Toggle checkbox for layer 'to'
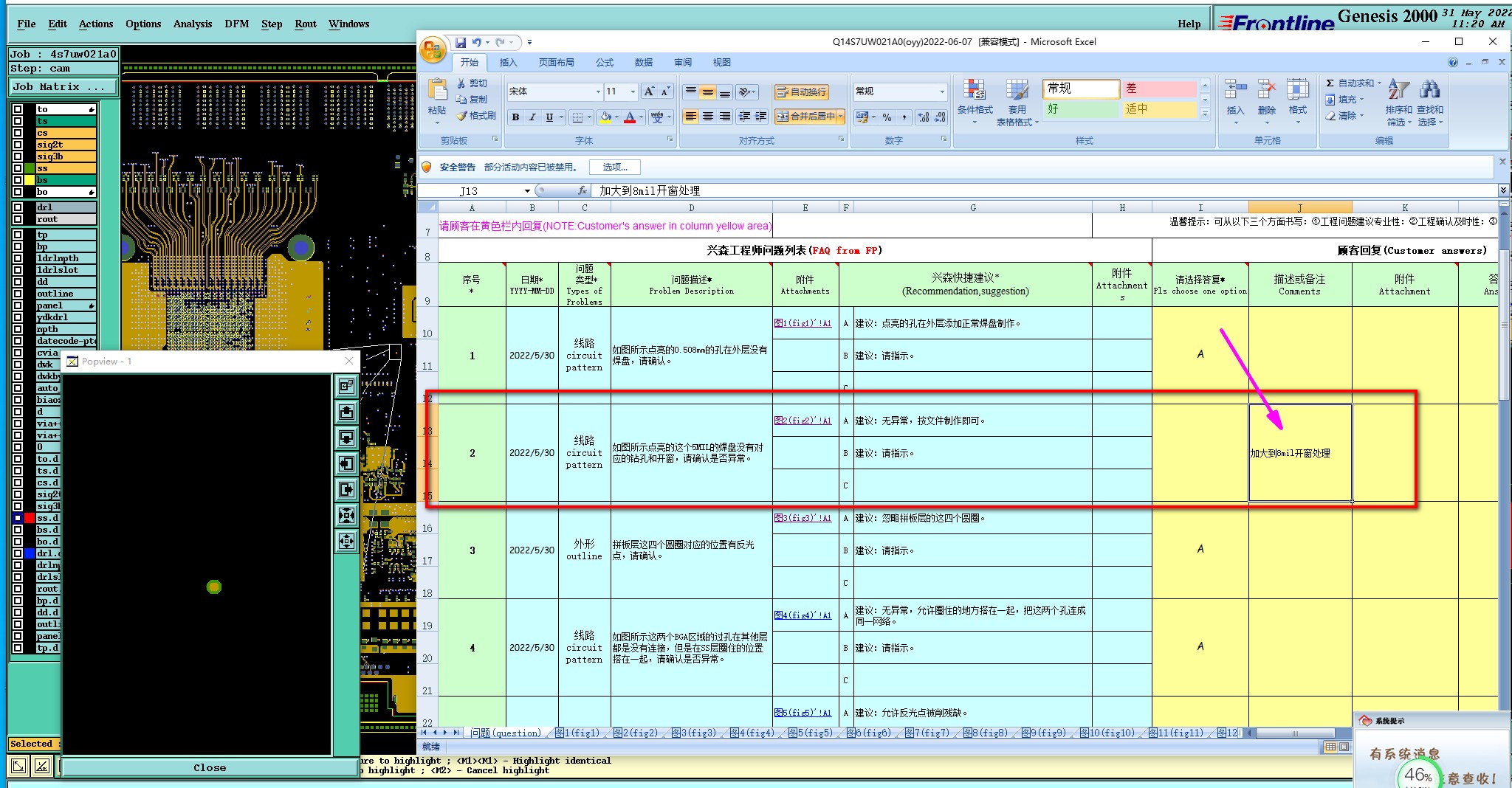1512x788 pixels. pos(18,109)
